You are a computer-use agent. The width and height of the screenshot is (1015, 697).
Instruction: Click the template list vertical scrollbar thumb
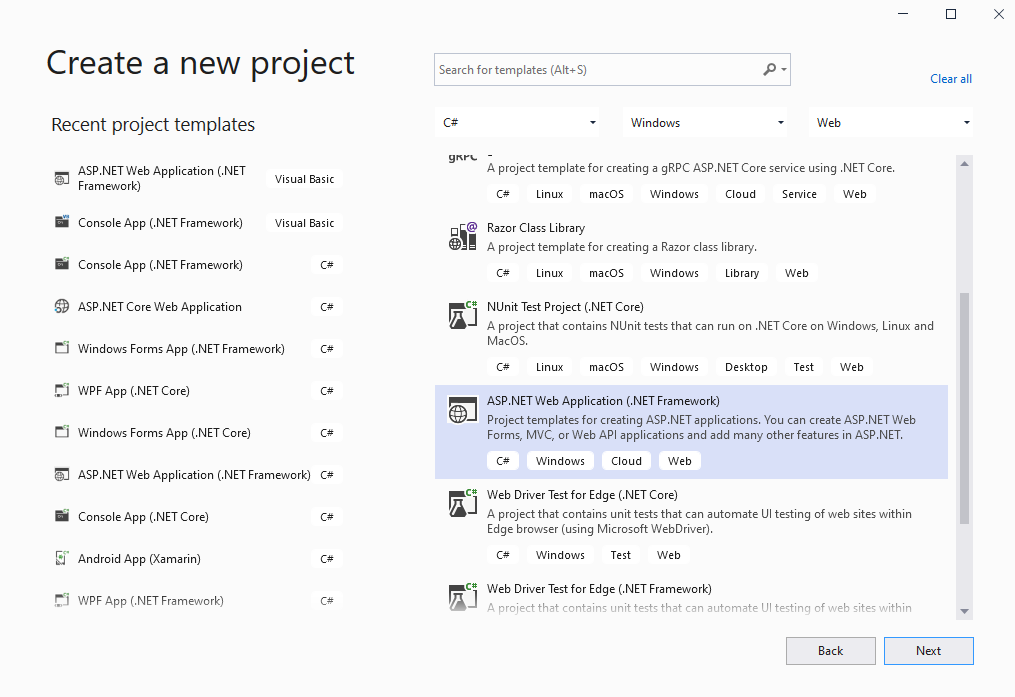pos(964,408)
